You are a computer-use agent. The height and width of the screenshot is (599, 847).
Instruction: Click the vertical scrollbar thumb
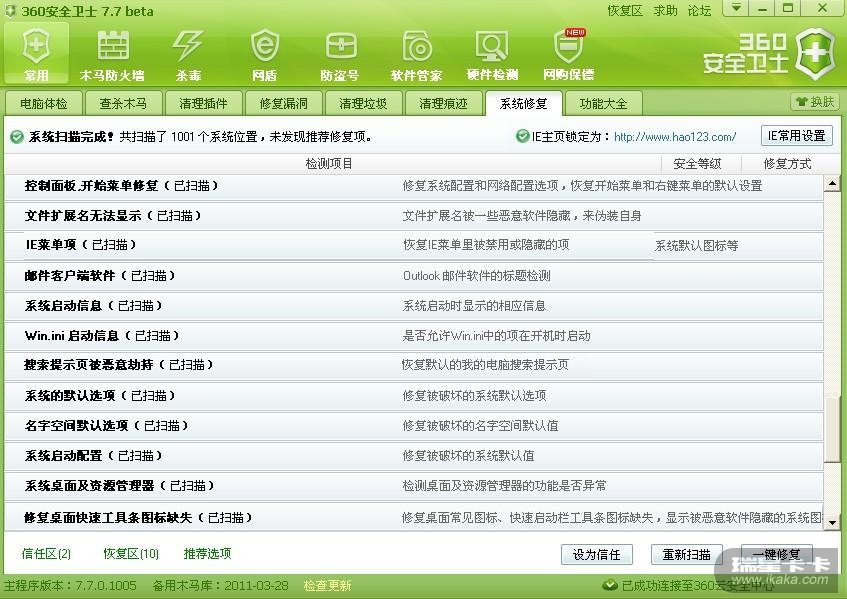pos(832,429)
